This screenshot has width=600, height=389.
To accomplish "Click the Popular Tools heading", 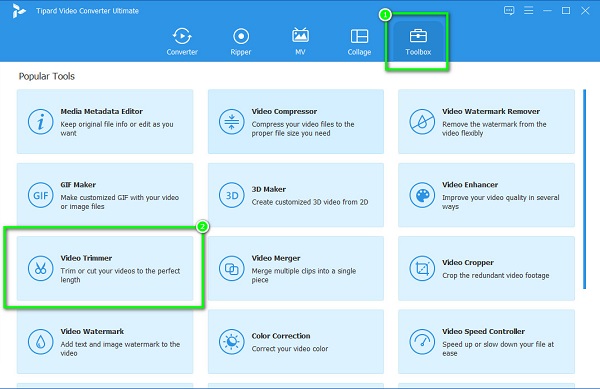I will tap(47, 76).
